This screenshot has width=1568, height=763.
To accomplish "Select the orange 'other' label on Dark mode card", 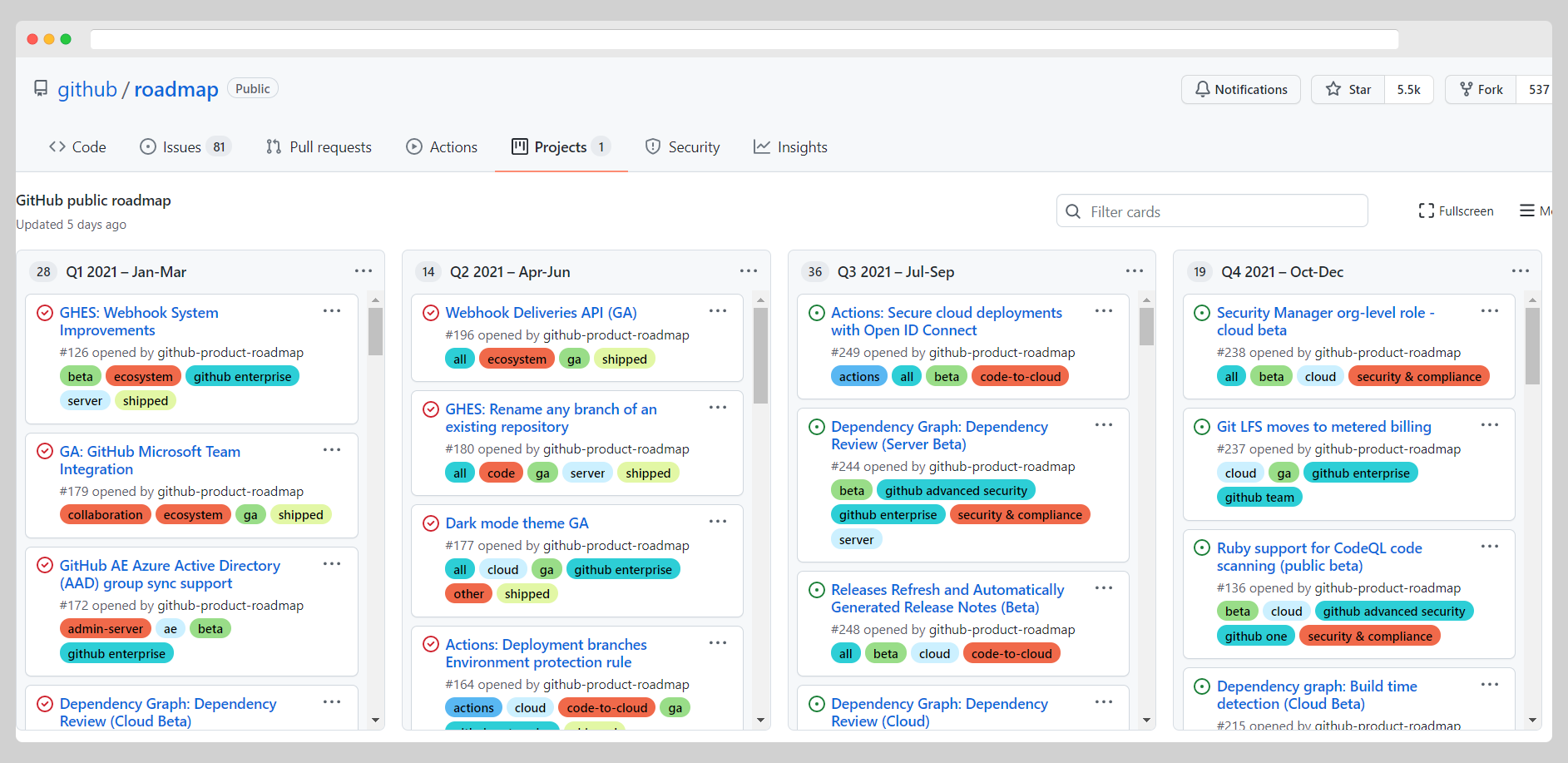I will [468, 594].
